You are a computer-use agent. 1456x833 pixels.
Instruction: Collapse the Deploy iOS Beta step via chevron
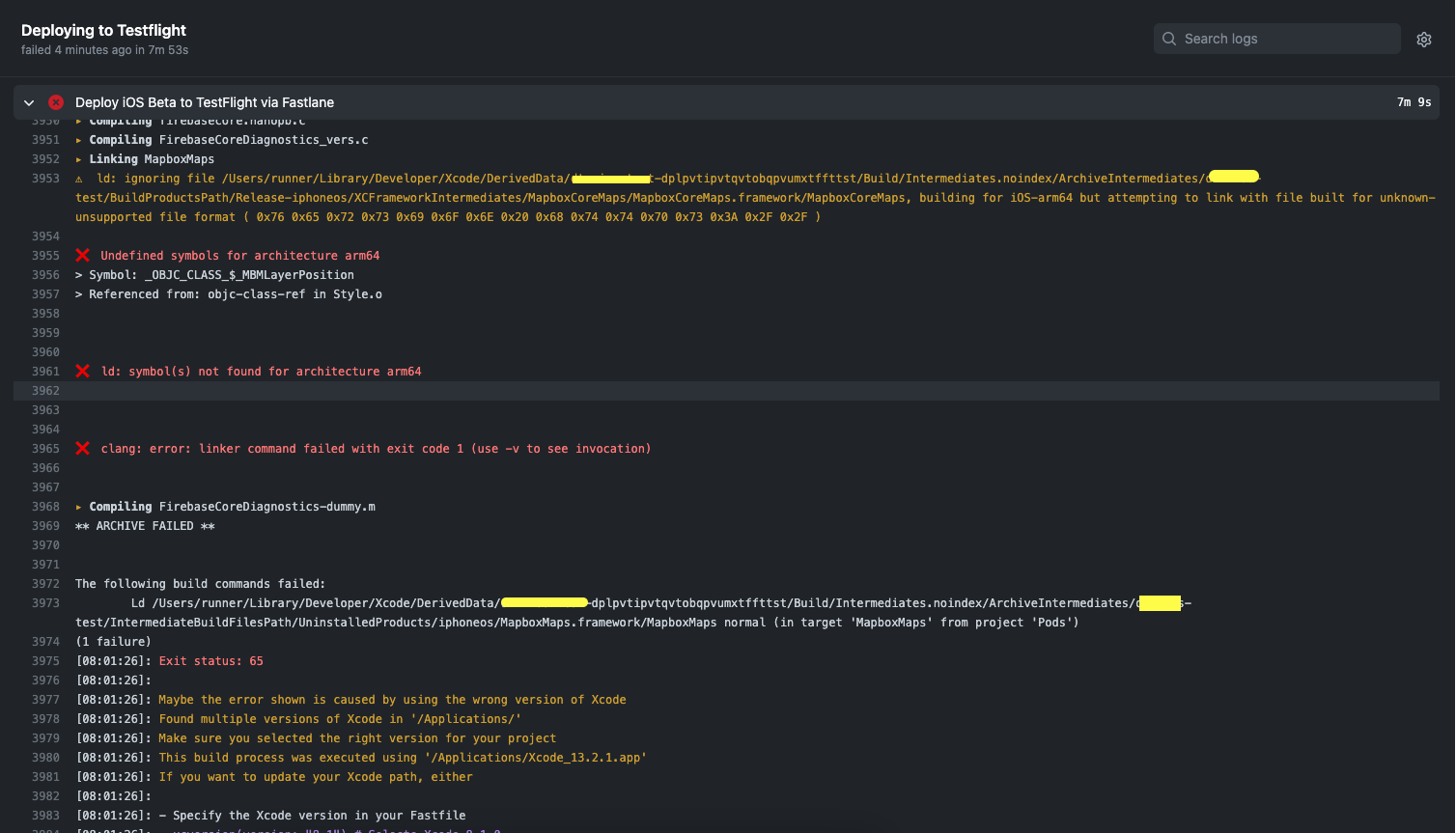coord(28,101)
